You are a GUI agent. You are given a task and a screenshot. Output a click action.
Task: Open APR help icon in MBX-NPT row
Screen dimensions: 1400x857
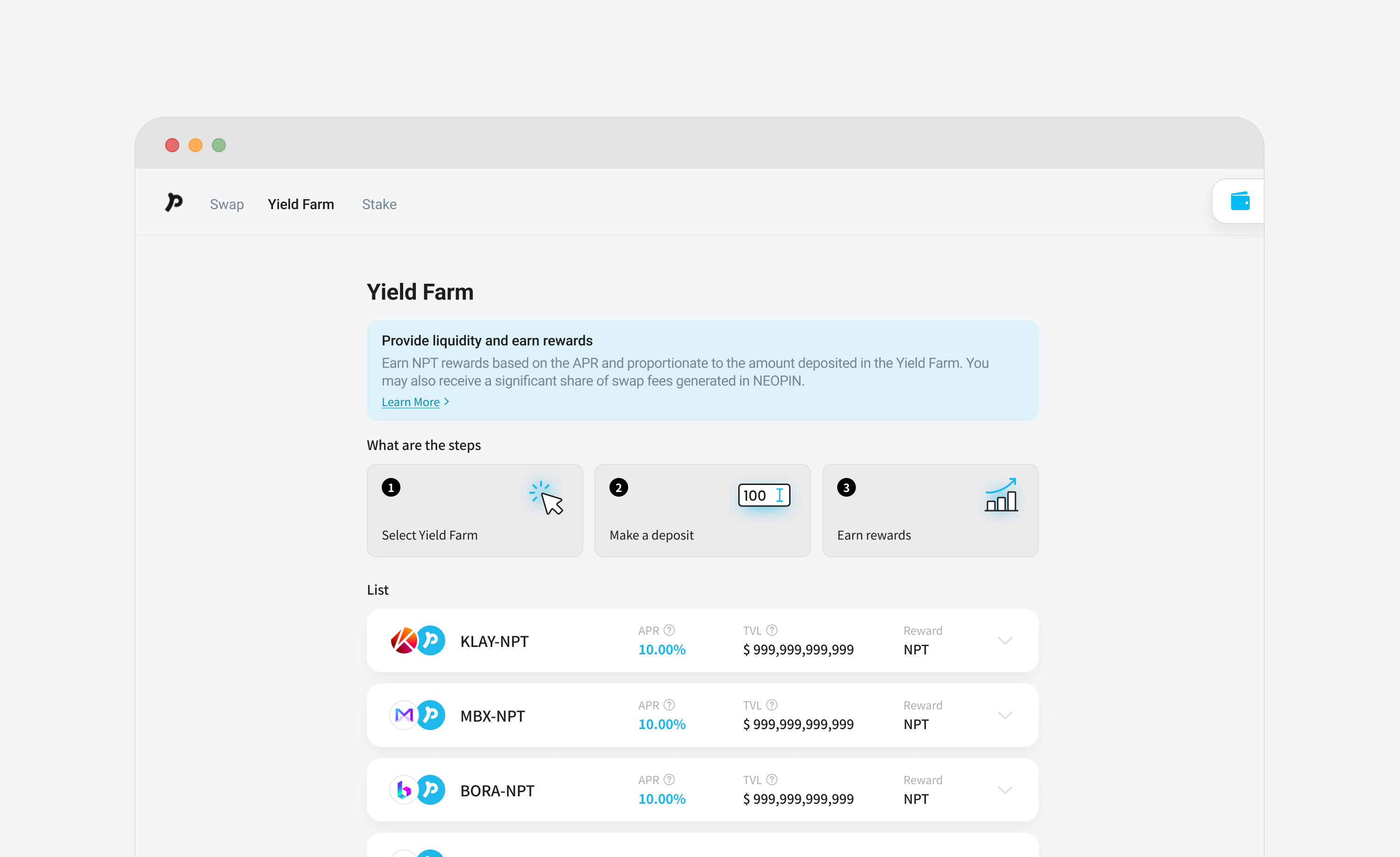click(x=669, y=705)
